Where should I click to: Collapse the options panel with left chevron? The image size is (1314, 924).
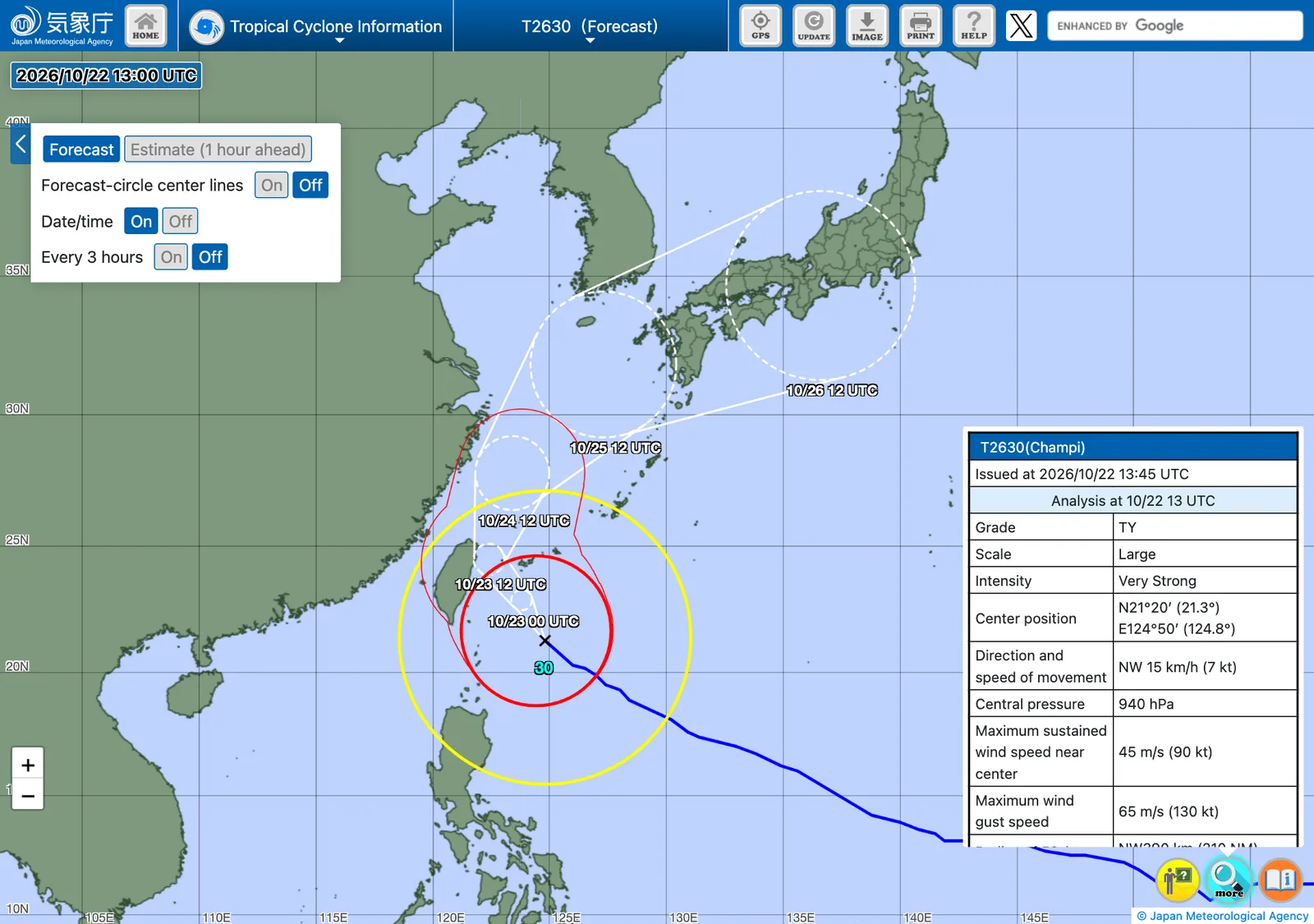[x=21, y=145]
